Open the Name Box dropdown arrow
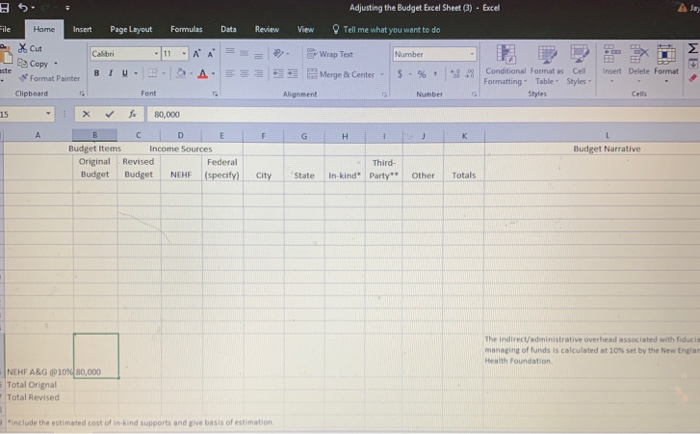This screenshot has height=434, width=700. pos(48,114)
